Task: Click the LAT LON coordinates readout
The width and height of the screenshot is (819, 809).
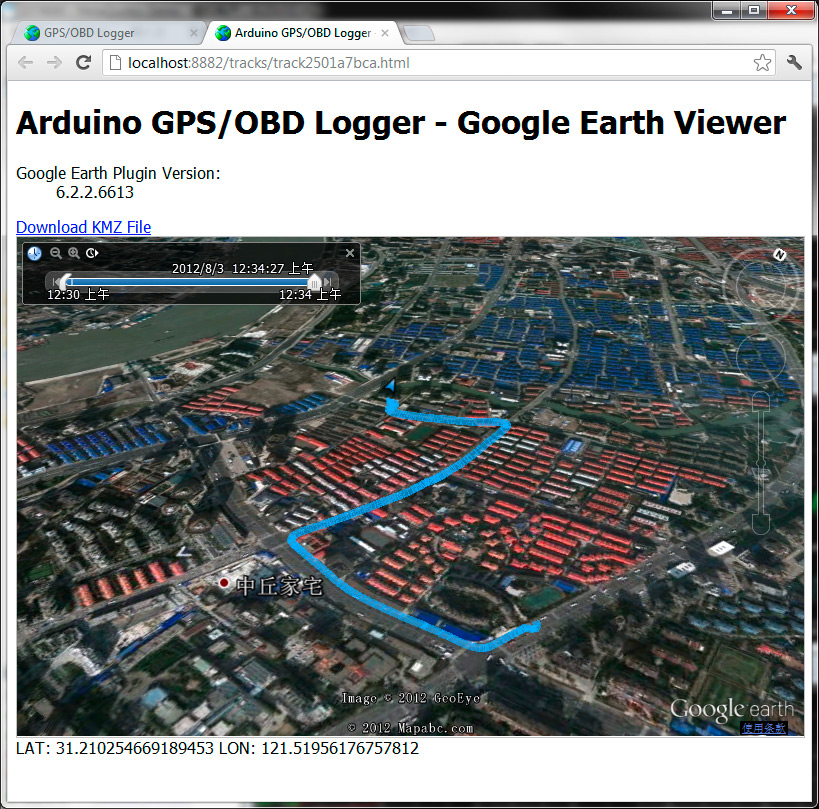Action: [217, 748]
